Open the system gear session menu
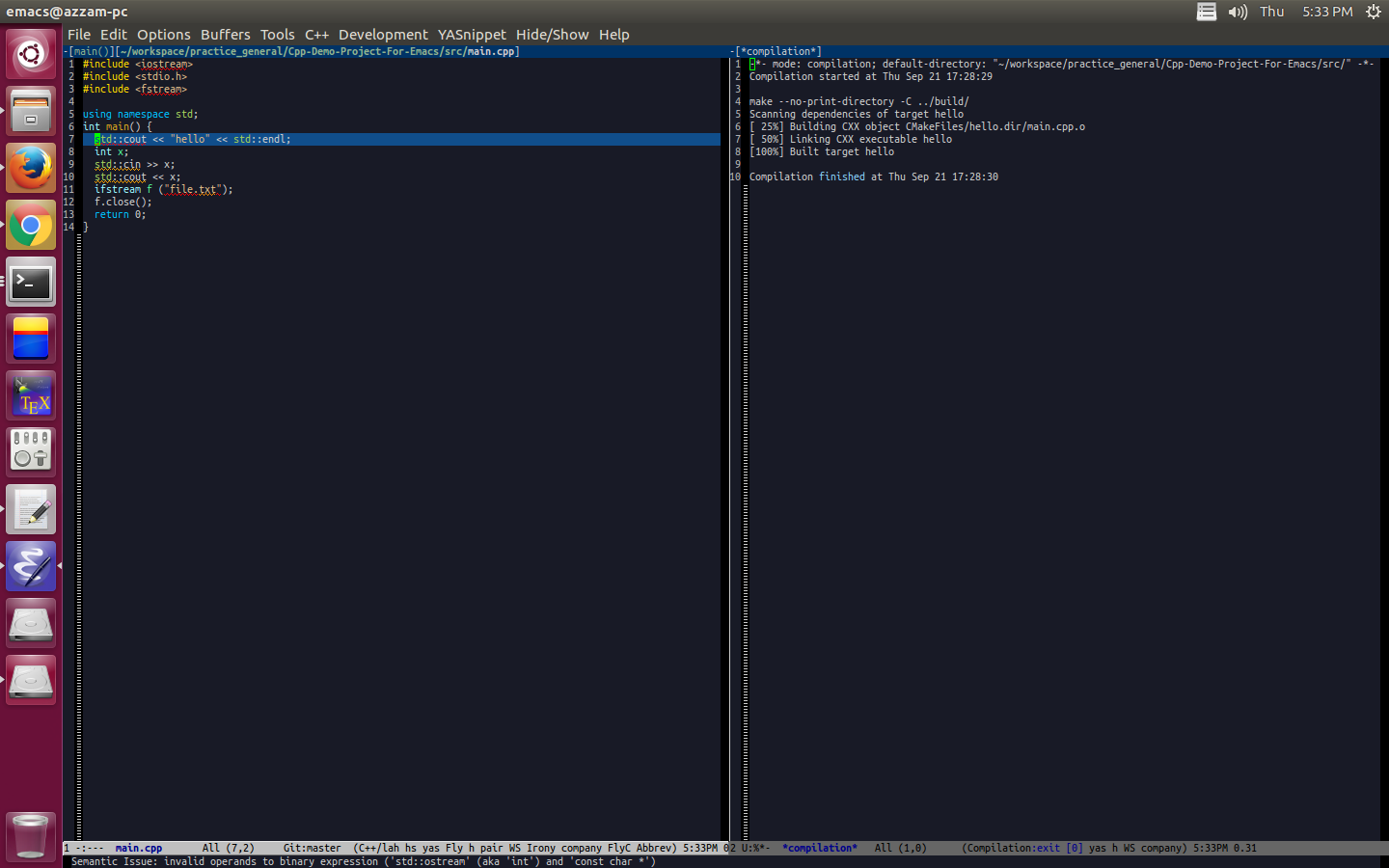Viewport: 1389px width, 868px height. tap(1374, 12)
